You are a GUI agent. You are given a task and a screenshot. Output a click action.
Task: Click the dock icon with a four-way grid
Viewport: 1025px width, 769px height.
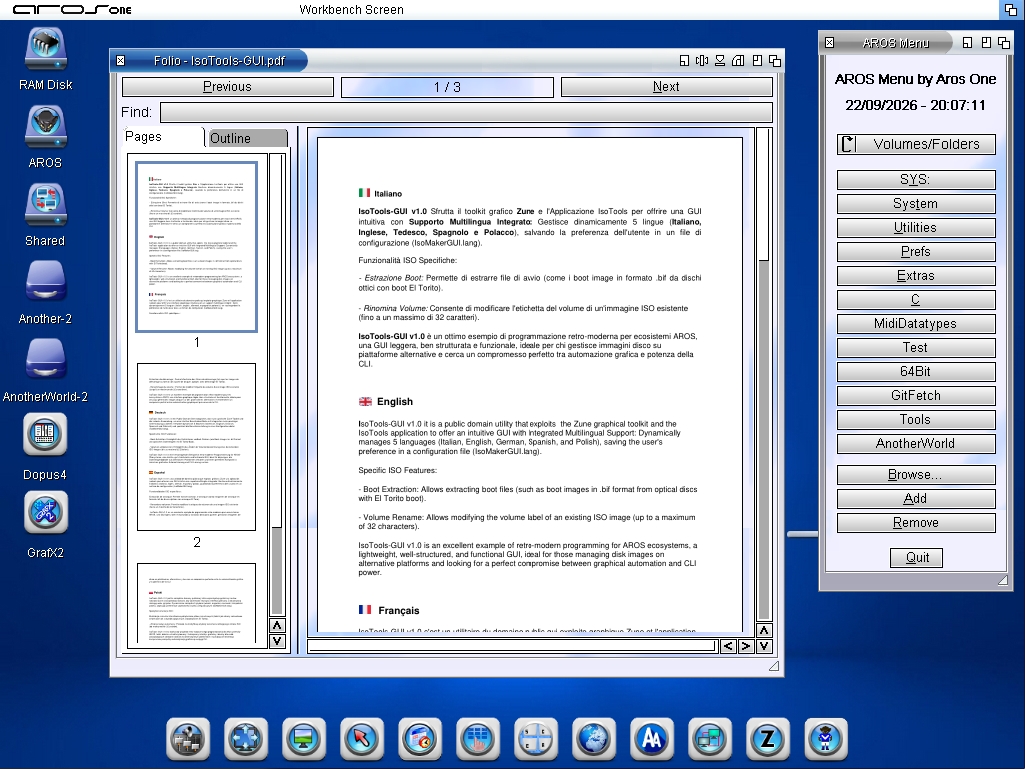pos(536,739)
